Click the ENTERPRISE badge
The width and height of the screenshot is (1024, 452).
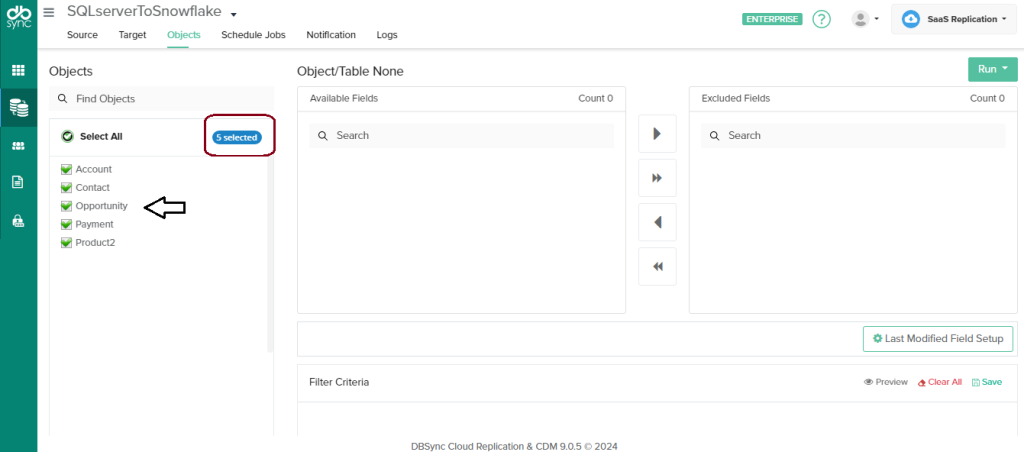(772, 19)
